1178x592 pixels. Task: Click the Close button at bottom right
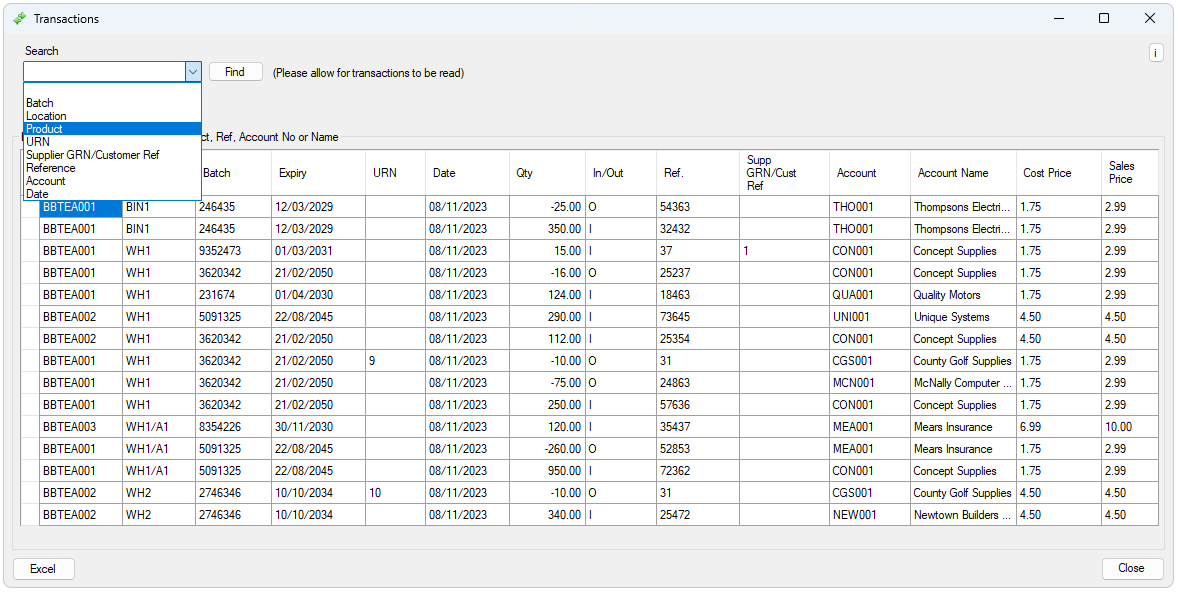(1131, 568)
